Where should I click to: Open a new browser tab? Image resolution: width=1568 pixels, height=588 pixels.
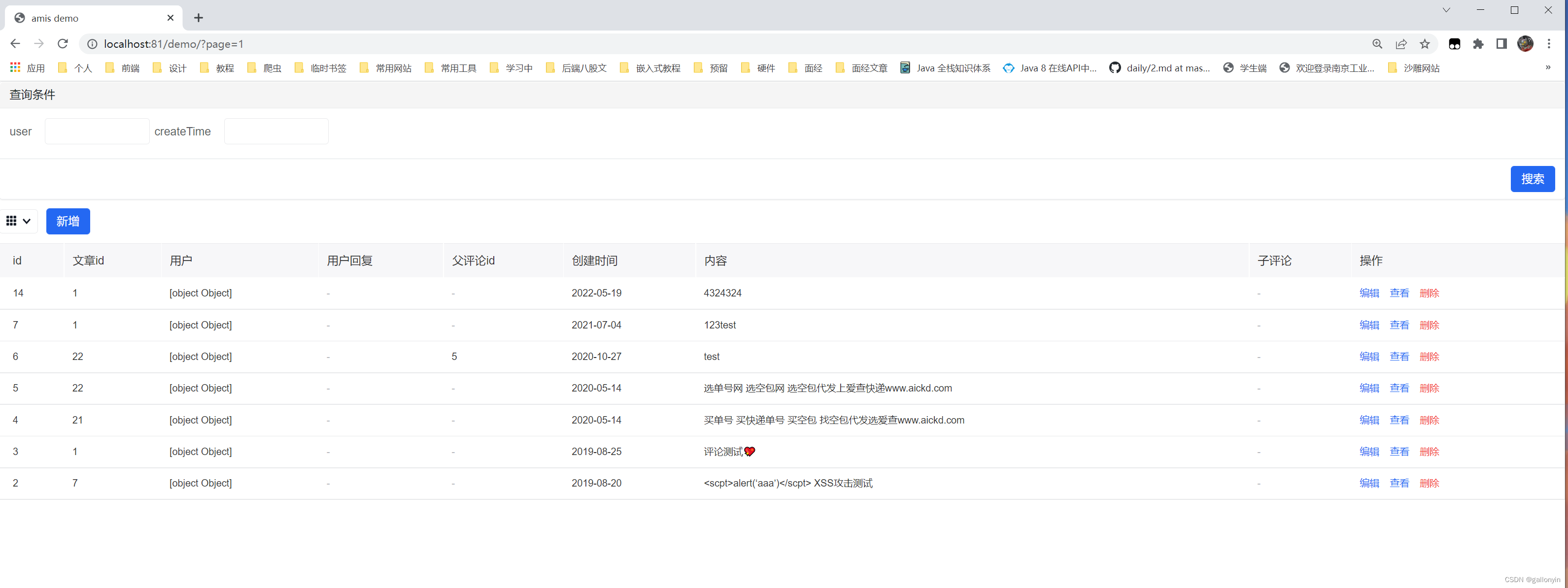(x=199, y=18)
